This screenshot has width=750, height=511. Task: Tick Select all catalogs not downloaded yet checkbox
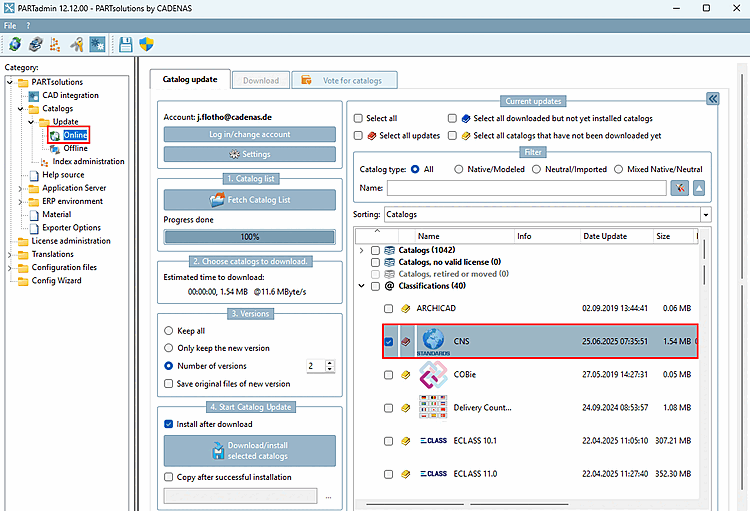click(x=452, y=135)
